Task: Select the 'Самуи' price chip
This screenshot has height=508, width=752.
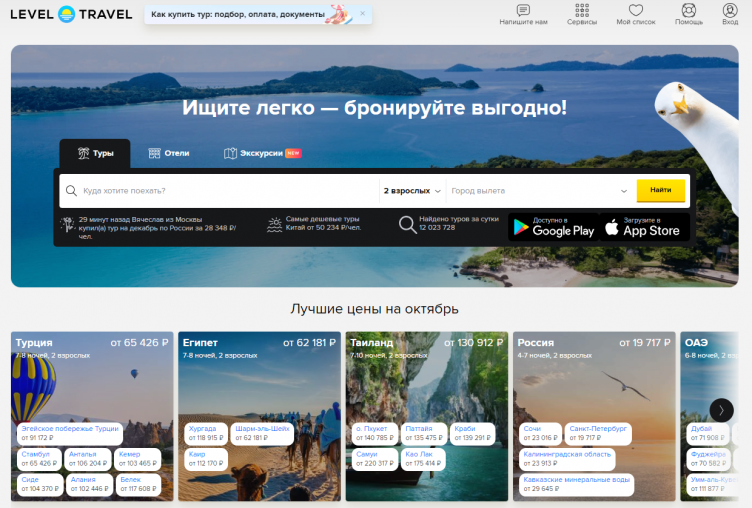Action: (375, 459)
